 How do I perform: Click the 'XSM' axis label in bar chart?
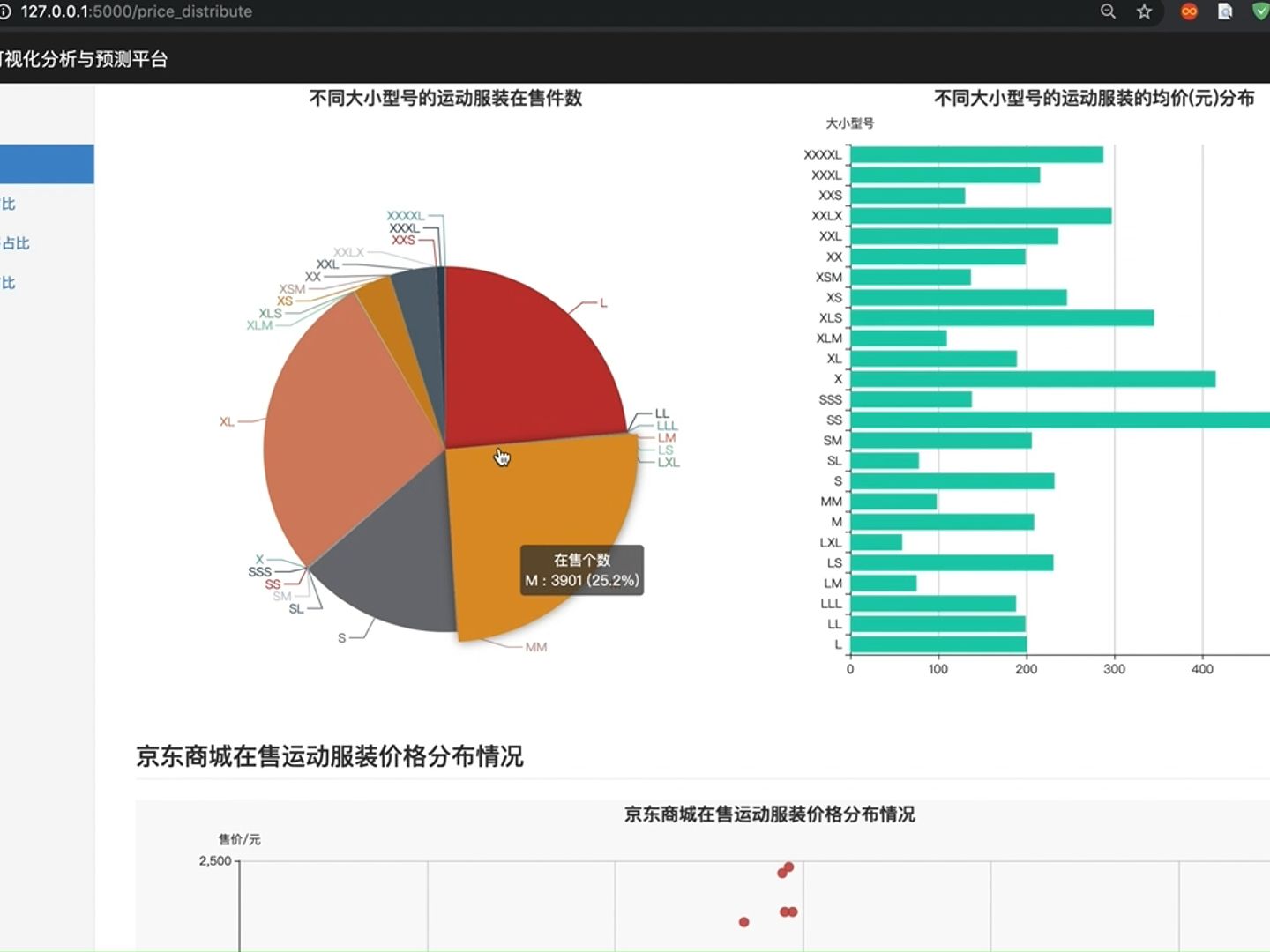829,277
